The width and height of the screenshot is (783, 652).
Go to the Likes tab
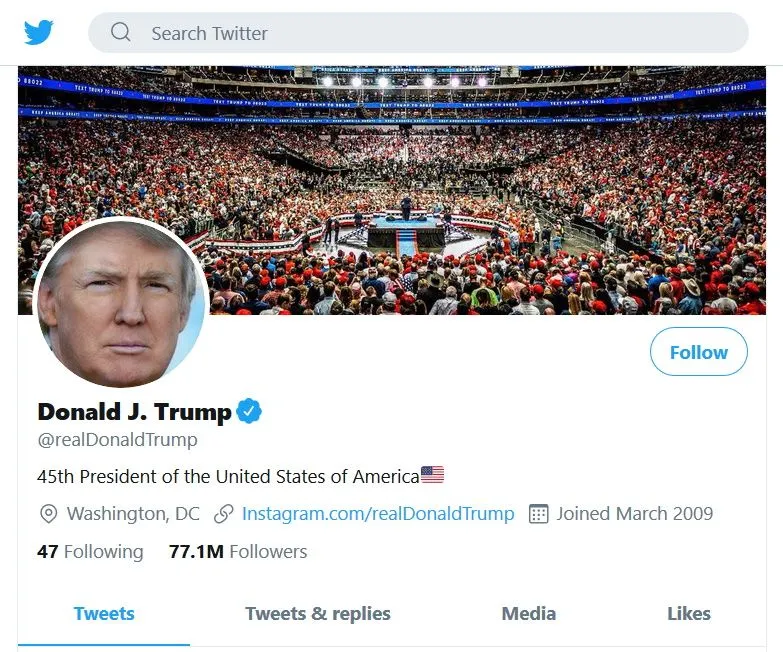[x=689, y=614]
